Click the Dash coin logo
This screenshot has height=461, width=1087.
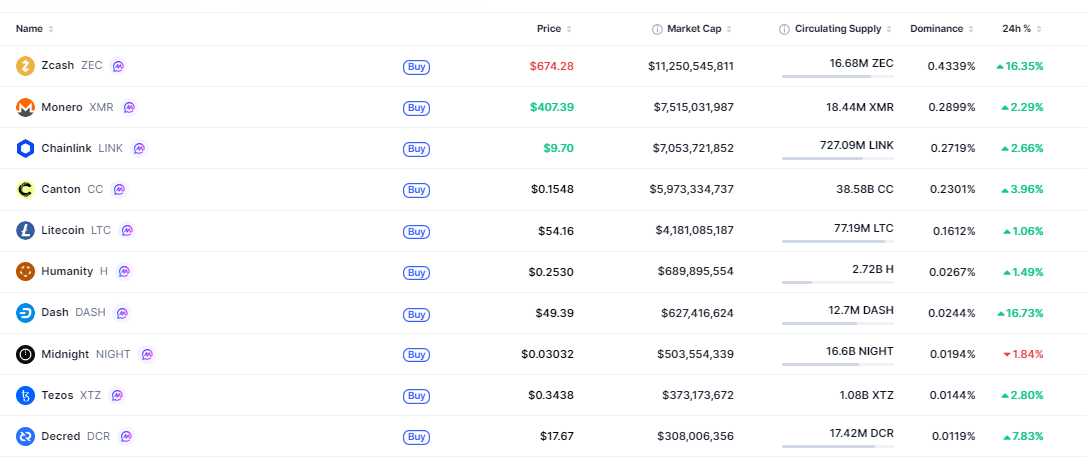pyautogui.click(x=25, y=313)
